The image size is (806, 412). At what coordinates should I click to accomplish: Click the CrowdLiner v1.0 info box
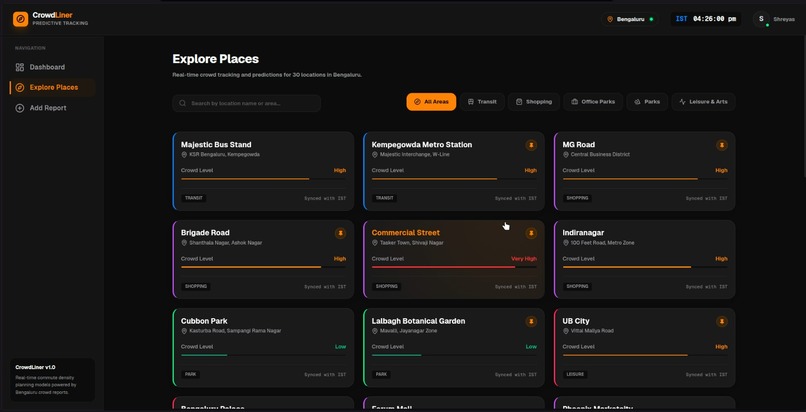pyautogui.click(x=52, y=380)
